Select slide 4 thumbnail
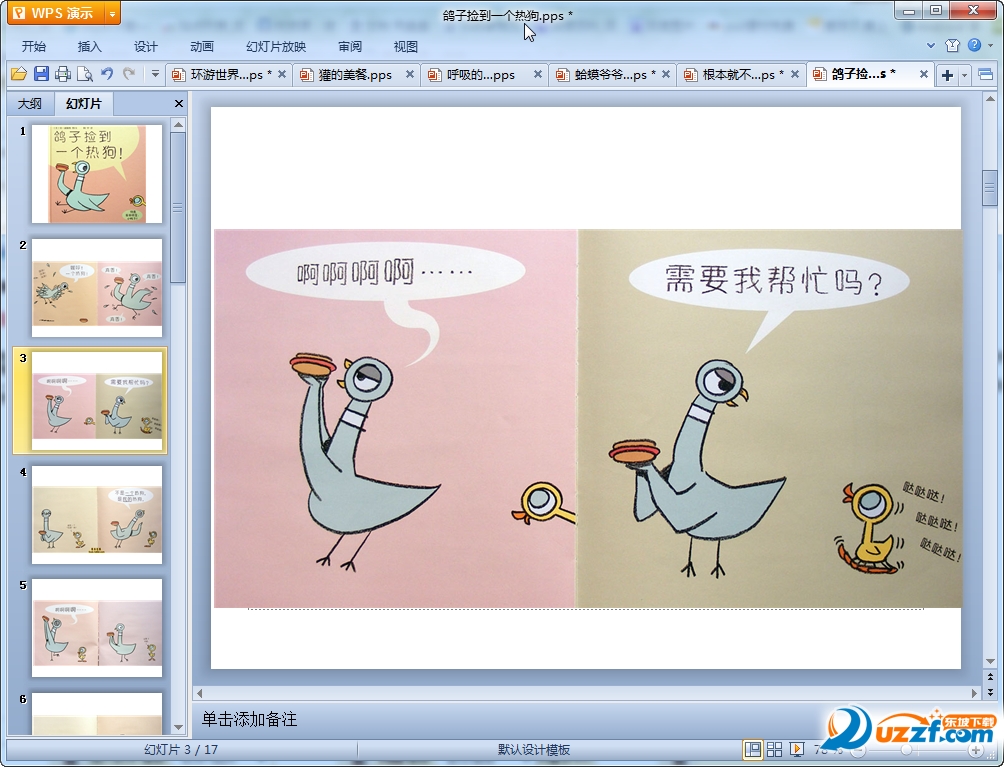Viewport: 1004px width, 767px height. pos(97,515)
